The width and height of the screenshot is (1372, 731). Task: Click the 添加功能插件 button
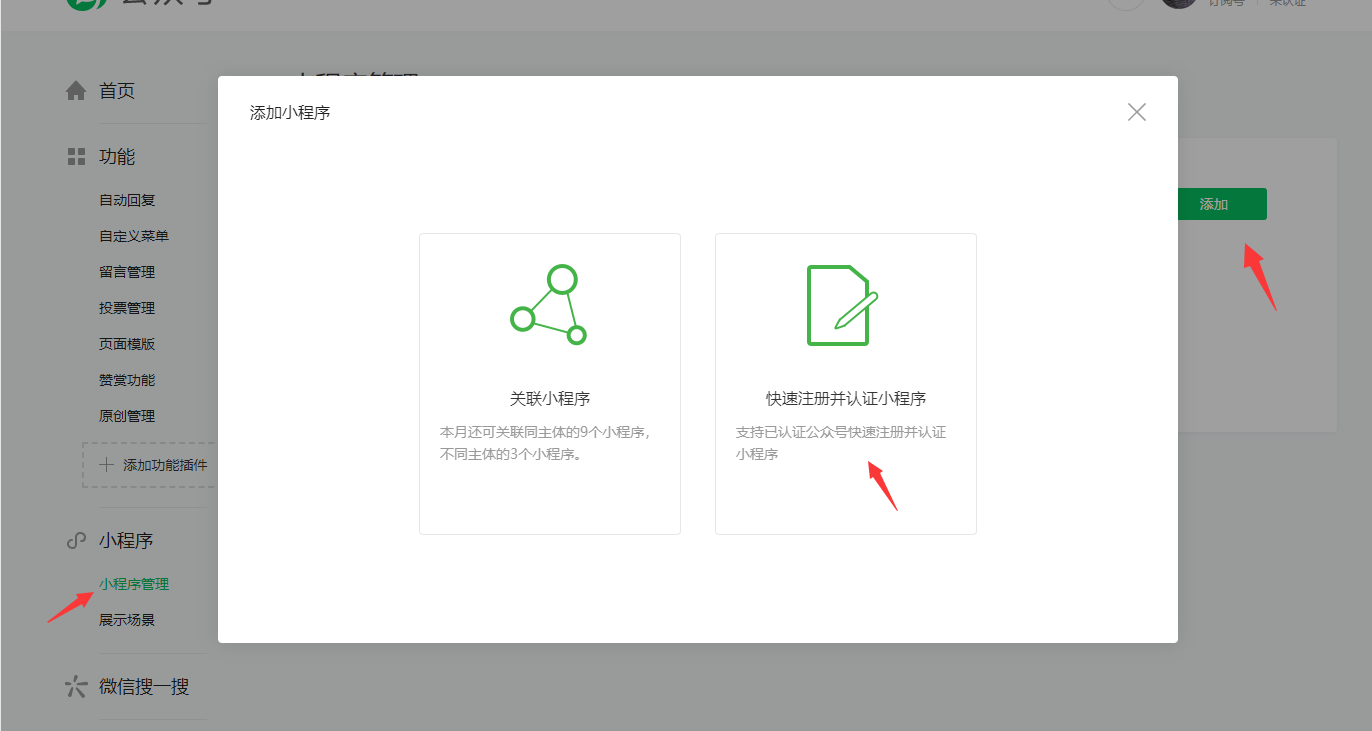pyautogui.click(x=150, y=465)
